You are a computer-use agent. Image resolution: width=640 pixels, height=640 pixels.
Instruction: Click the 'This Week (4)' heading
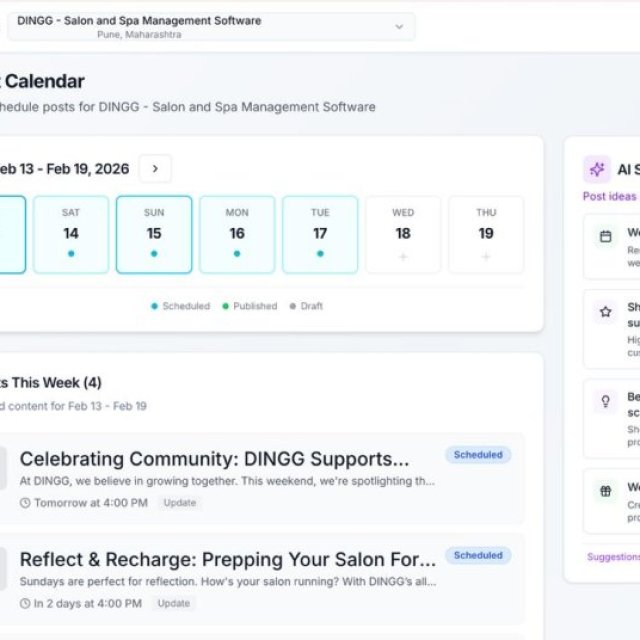click(x=51, y=383)
